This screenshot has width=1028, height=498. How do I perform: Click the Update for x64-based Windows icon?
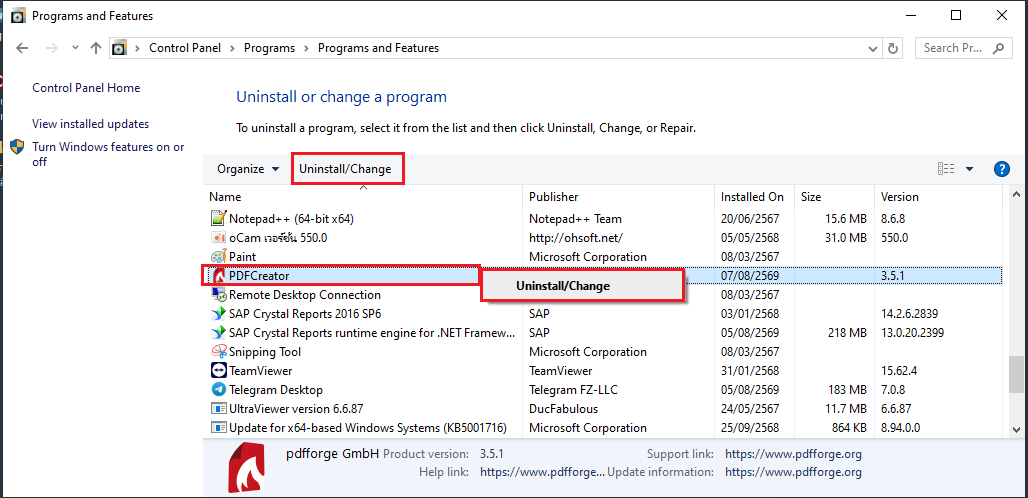[x=218, y=428]
